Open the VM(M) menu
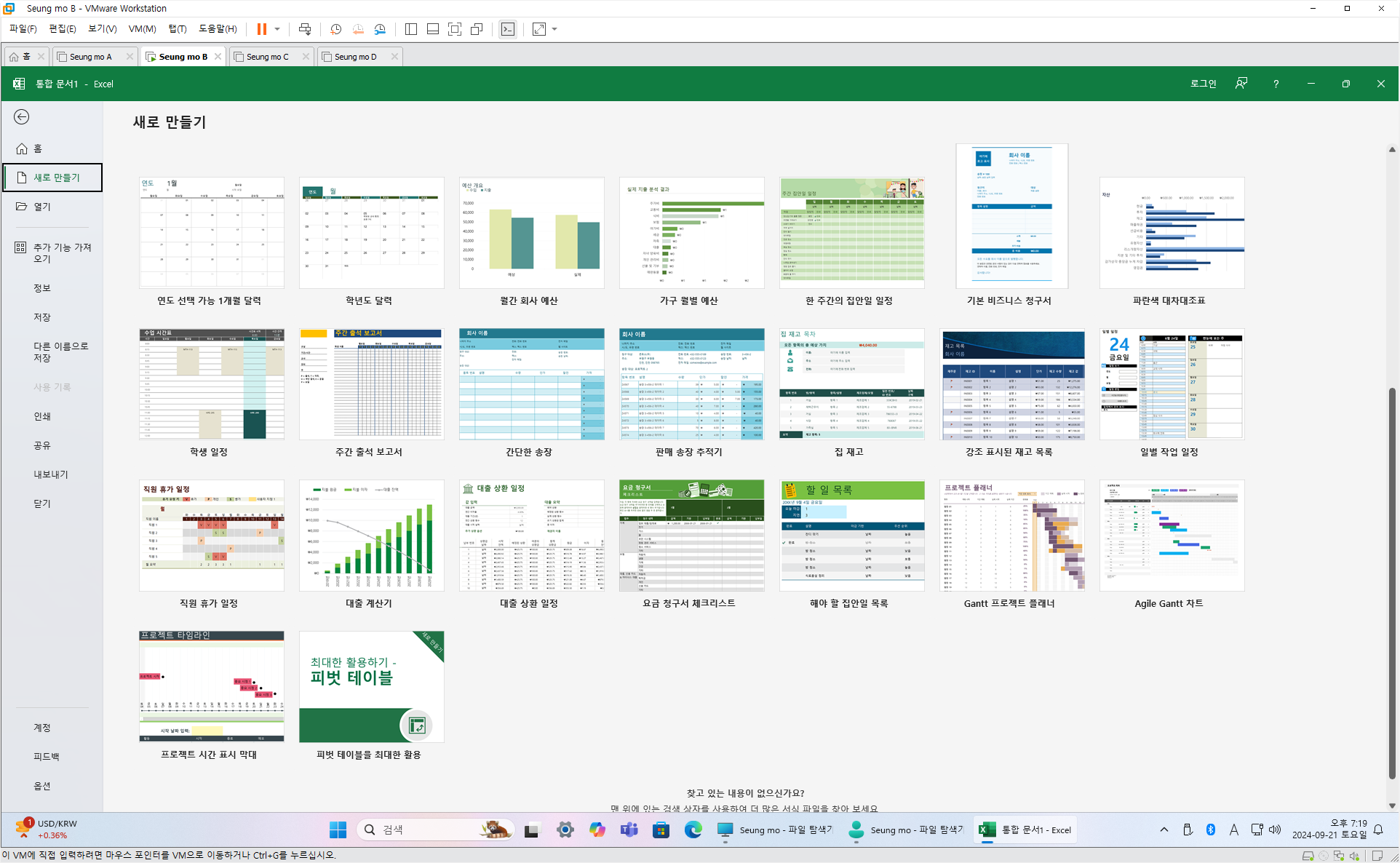 point(142,29)
